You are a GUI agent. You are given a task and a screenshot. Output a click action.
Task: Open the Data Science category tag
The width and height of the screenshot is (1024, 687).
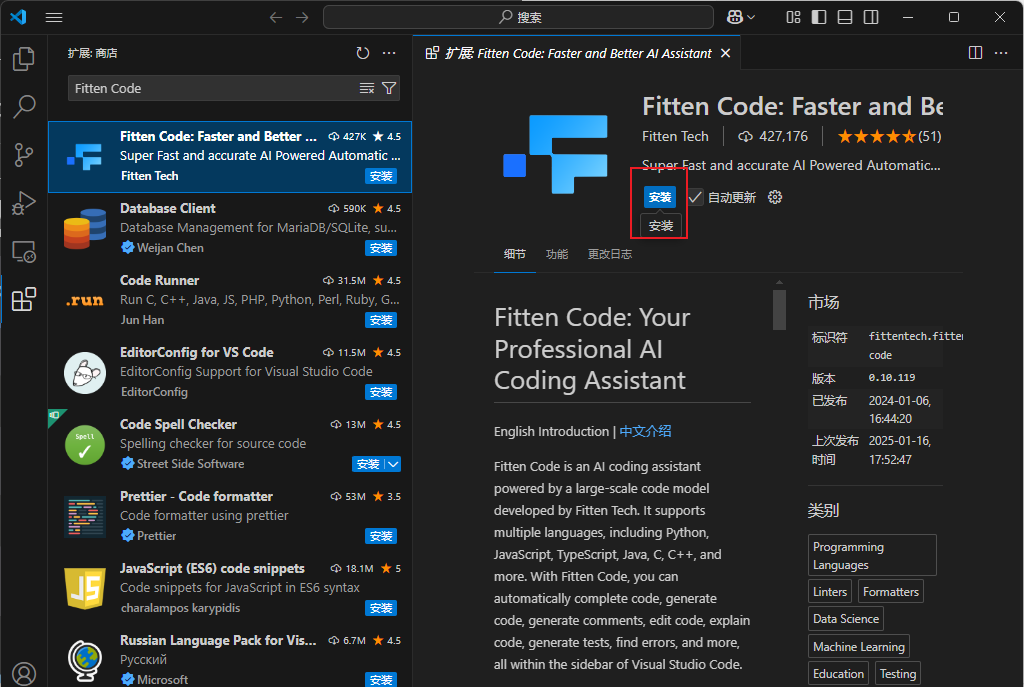click(846, 618)
